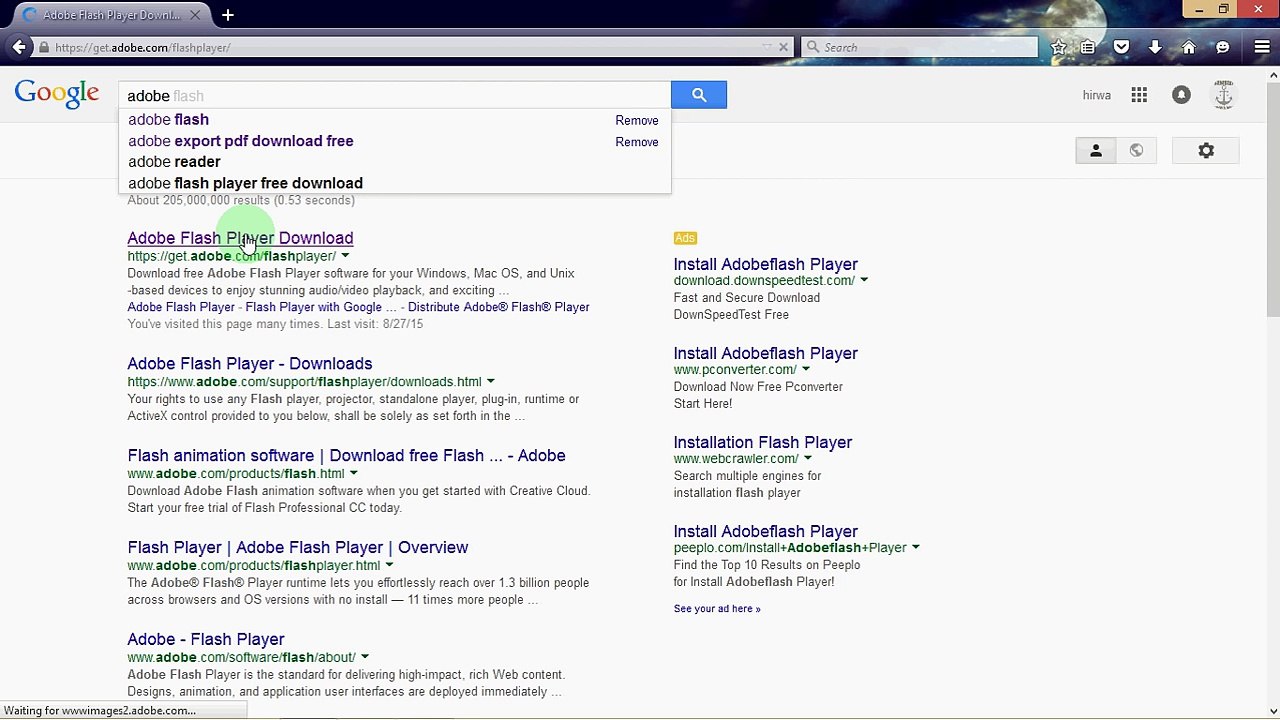
Task: Close the Adobe Flash Player Download tab
Action: coord(196,15)
